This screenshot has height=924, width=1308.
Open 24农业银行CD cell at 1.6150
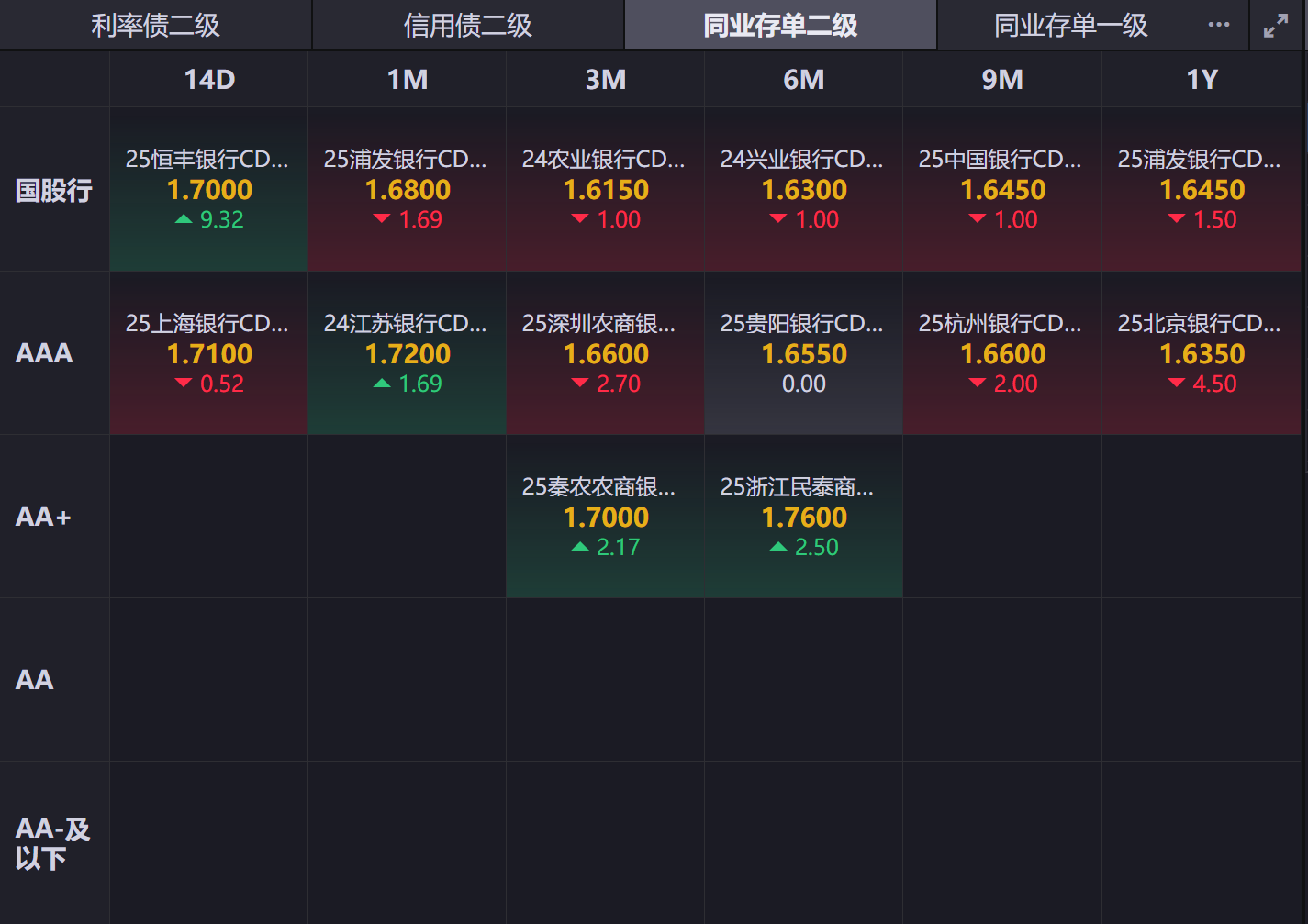pos(606,189)
